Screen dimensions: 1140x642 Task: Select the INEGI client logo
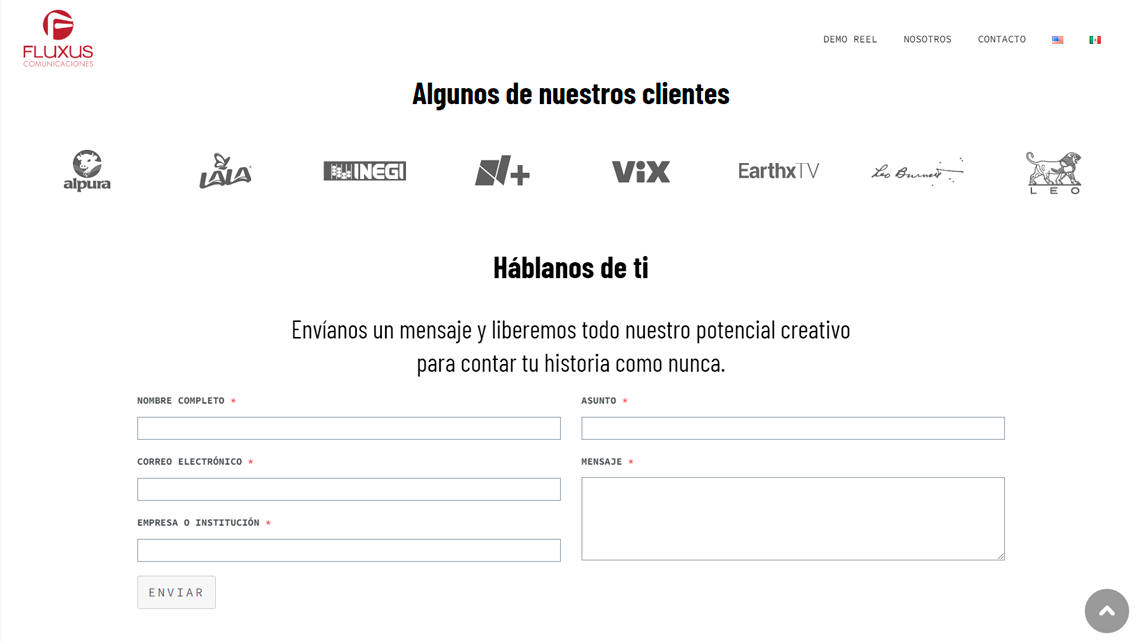point(364,171)
